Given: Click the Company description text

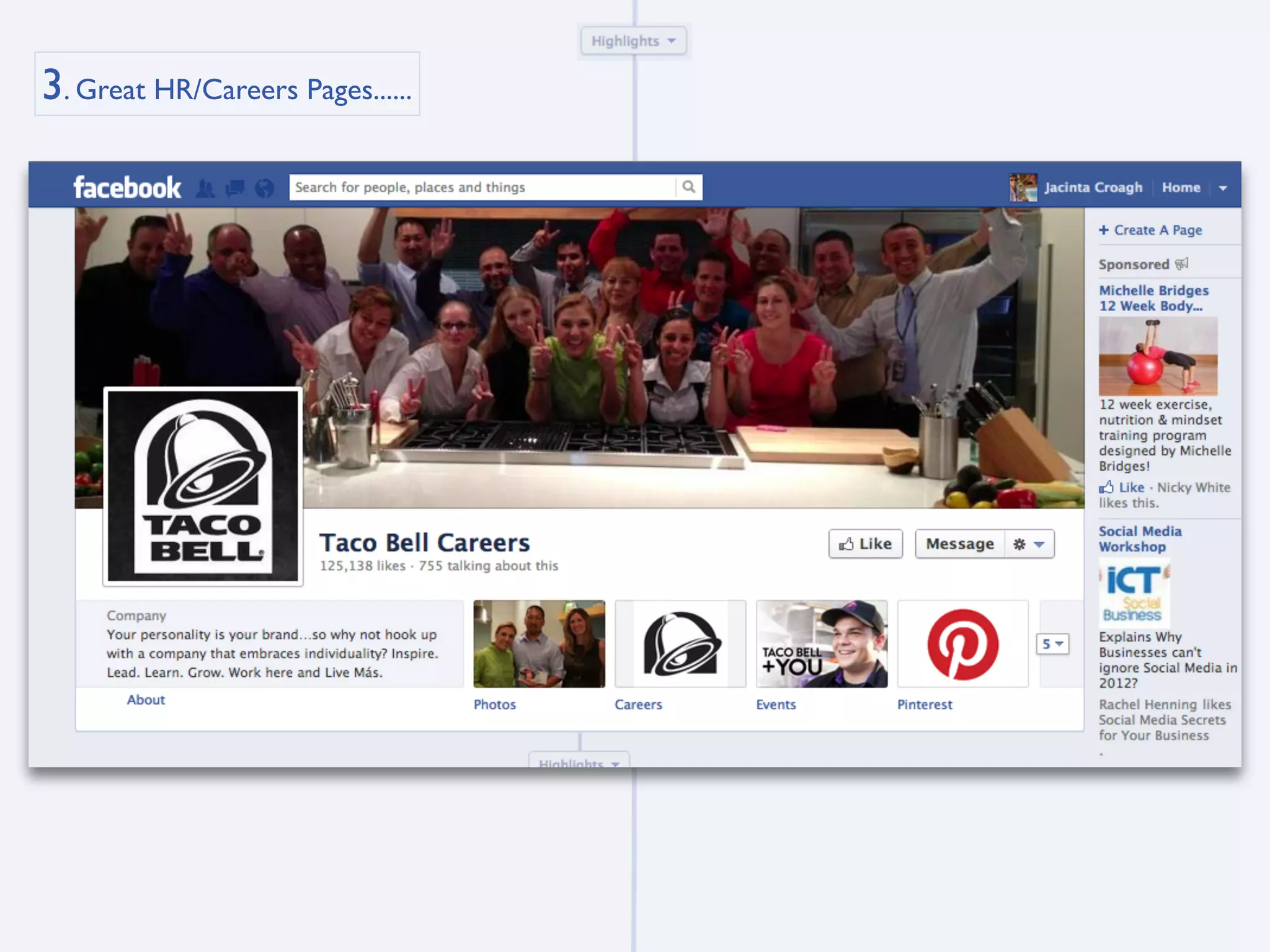Looking at the screenshot, I should [x=272, y=653].
